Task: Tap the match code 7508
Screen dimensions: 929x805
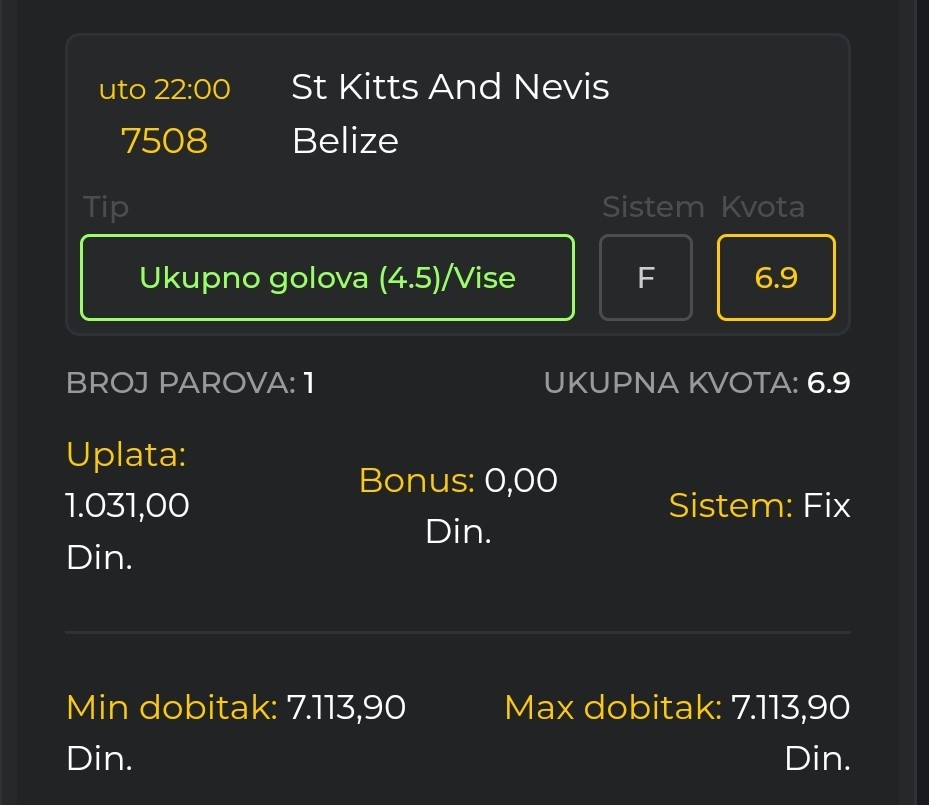Action: click(x=164, y=141)
